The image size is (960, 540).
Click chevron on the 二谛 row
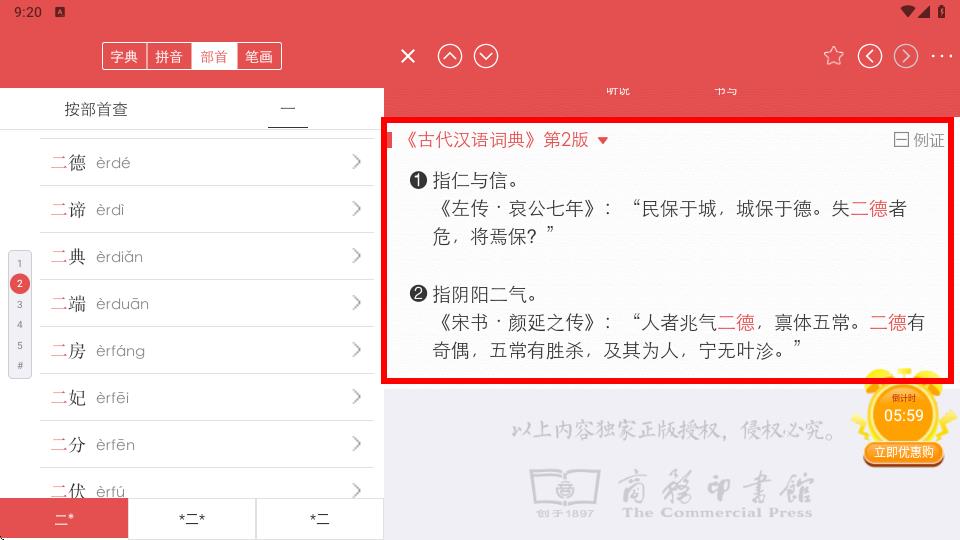click(357, 209)
